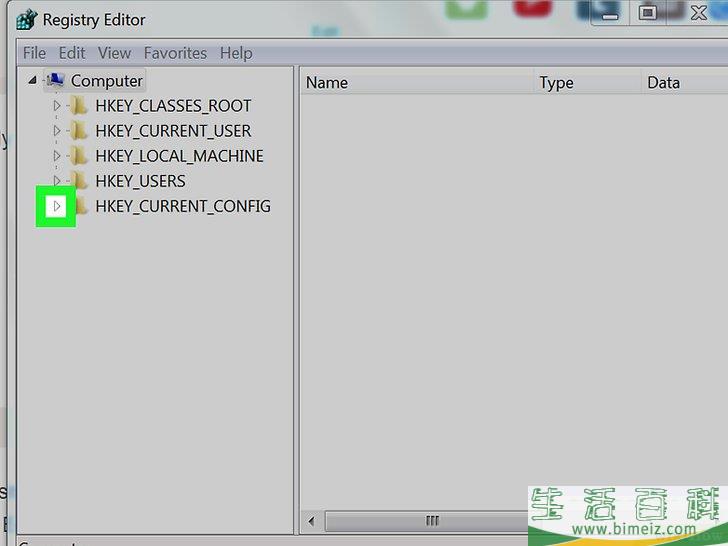The image size is (728, 546).
Task: Open the Help menu
Action: click(236, 53)
